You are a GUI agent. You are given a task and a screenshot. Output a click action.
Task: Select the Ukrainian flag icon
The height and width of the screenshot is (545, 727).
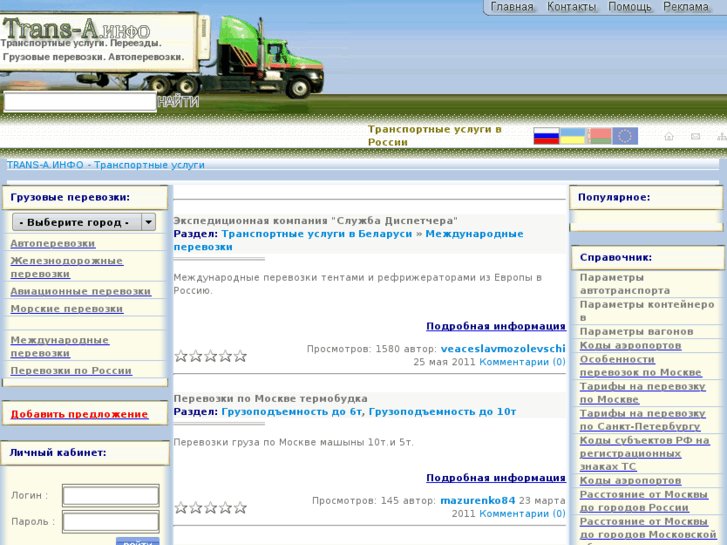tap(573, 136)
